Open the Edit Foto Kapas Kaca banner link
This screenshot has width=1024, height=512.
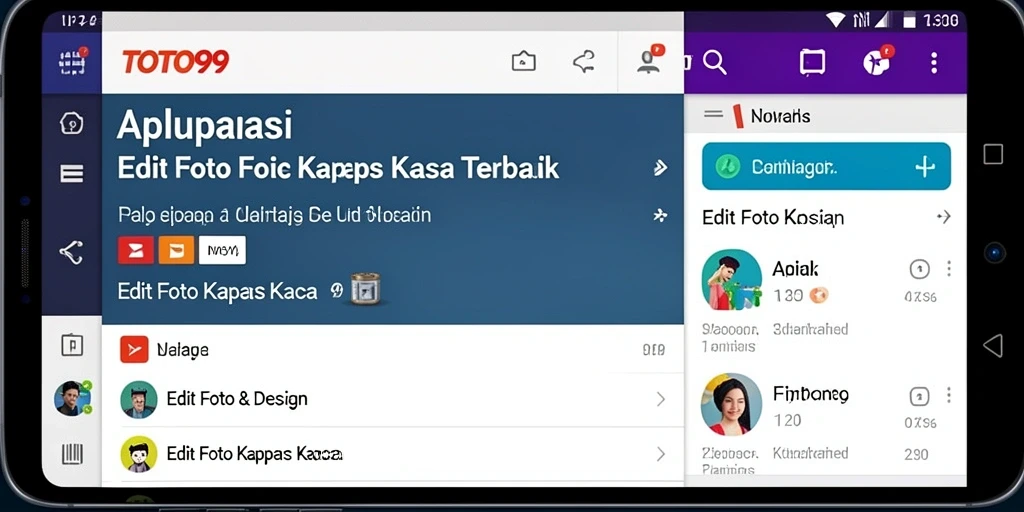[x=217, y=291]
